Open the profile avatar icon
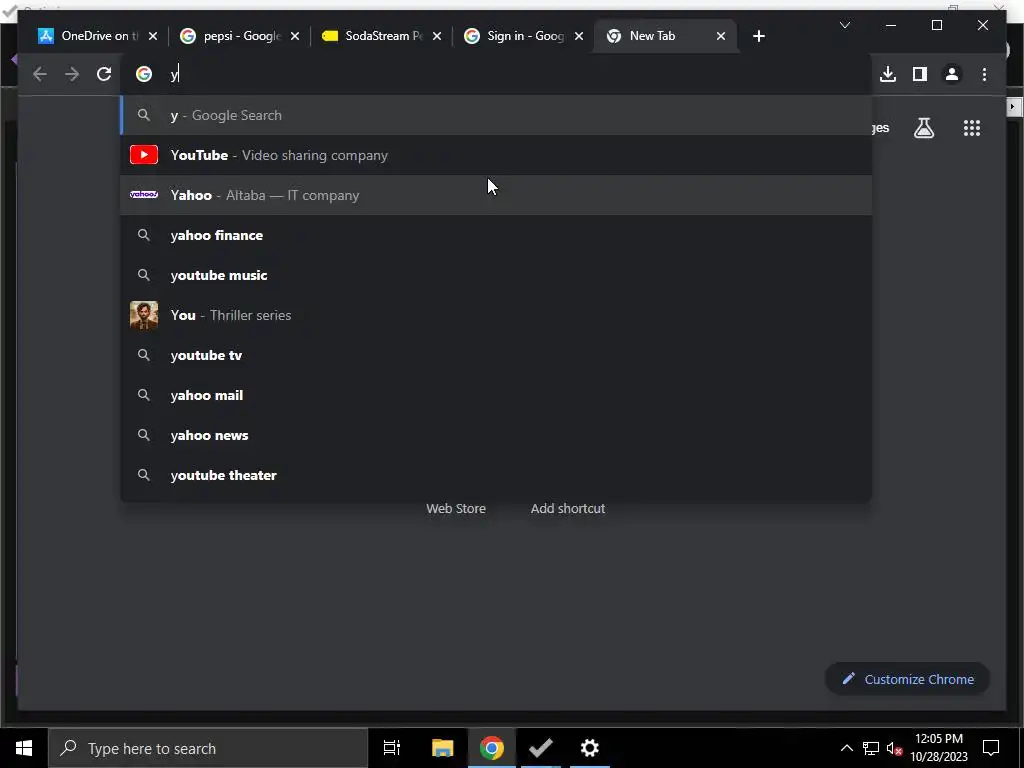 [x=952, y=74]
